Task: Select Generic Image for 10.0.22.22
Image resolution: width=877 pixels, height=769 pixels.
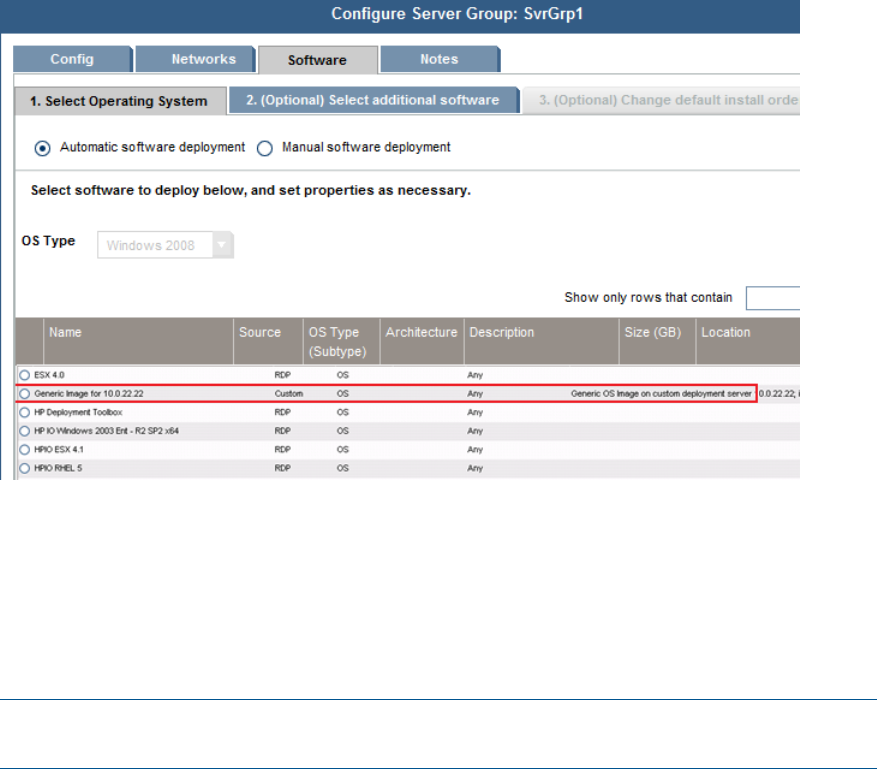Action: (24, 393)
